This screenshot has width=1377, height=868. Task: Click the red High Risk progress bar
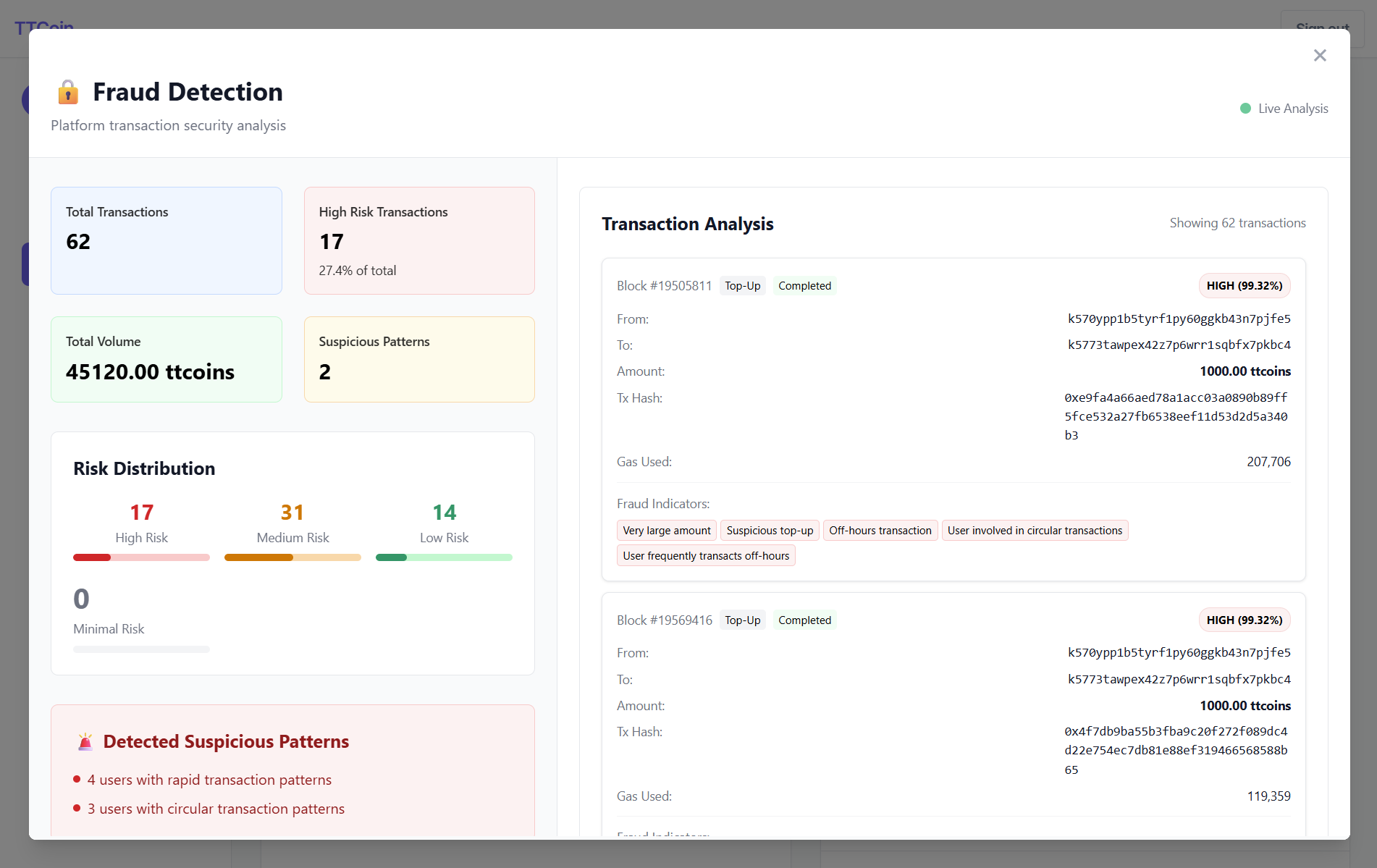click(141, 557)
